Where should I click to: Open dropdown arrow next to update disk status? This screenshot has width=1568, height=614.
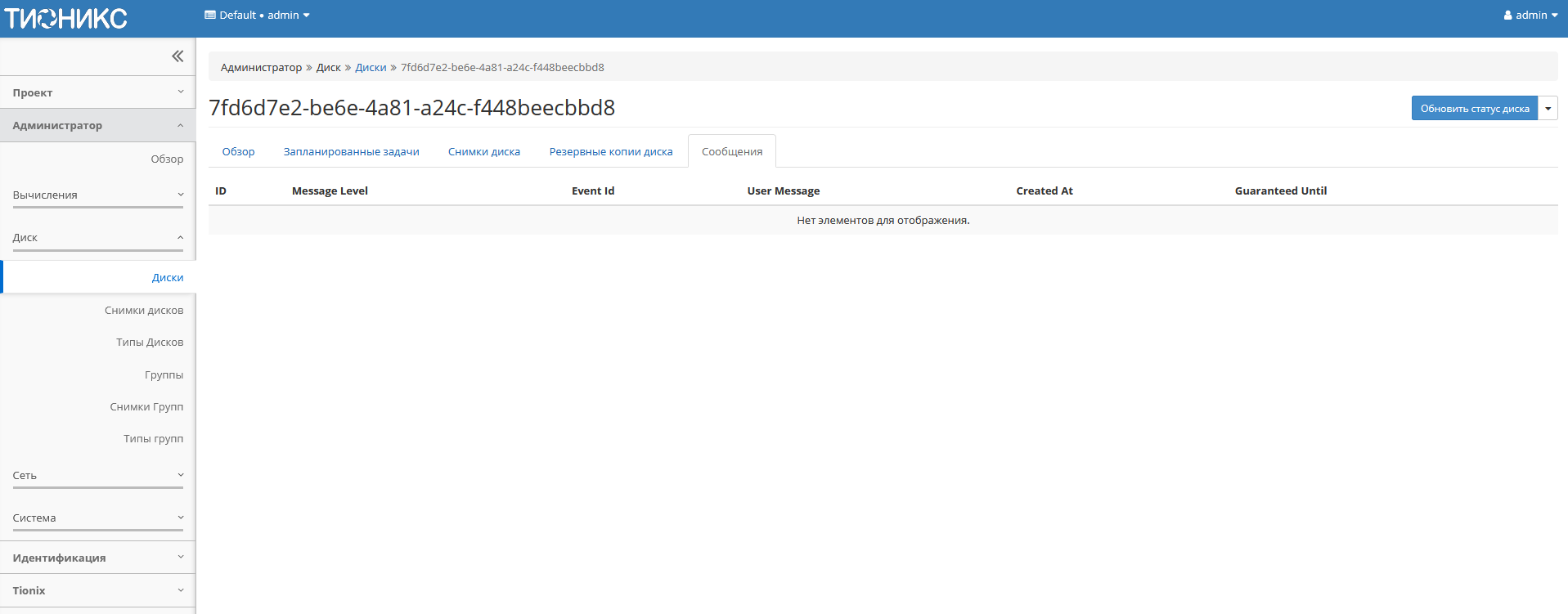point(1548,109)
